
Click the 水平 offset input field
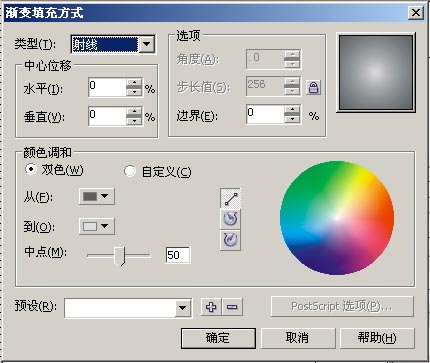[108, 88]
